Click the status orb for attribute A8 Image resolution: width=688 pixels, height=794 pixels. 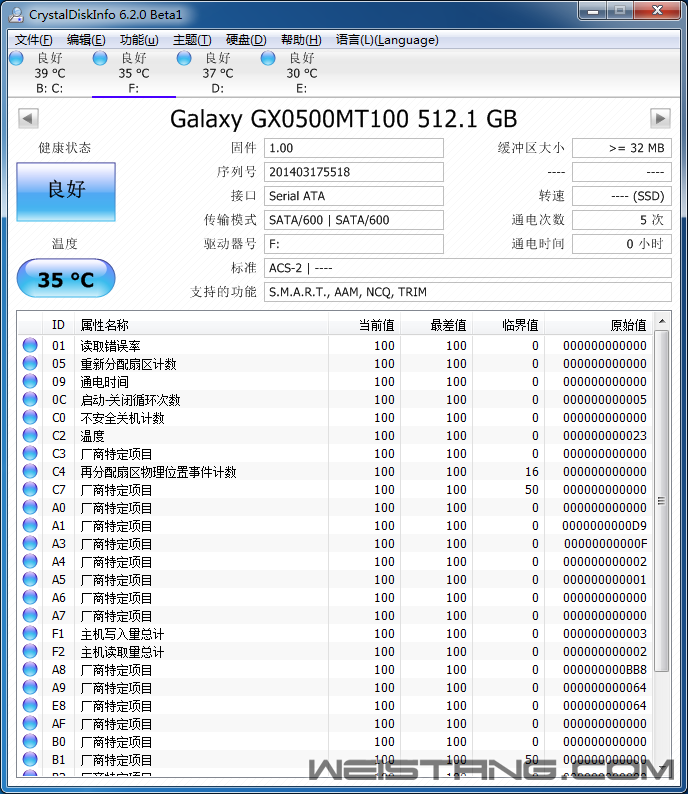30,669
